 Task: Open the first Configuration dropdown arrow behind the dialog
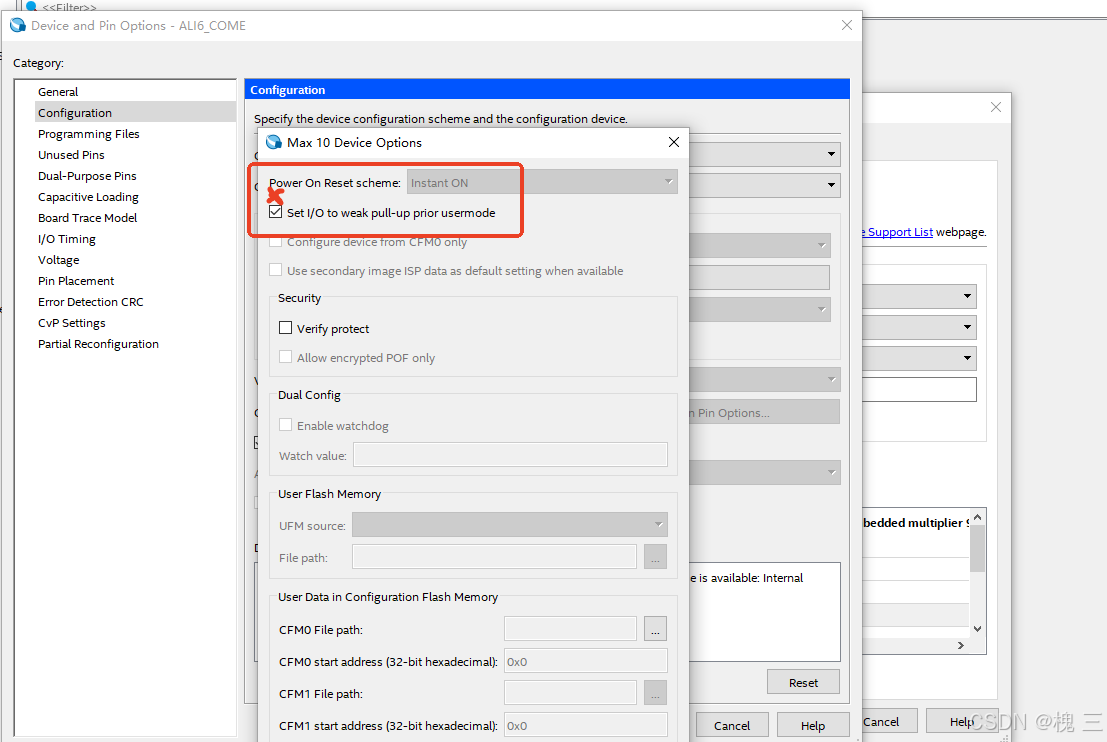click(831, 154)
